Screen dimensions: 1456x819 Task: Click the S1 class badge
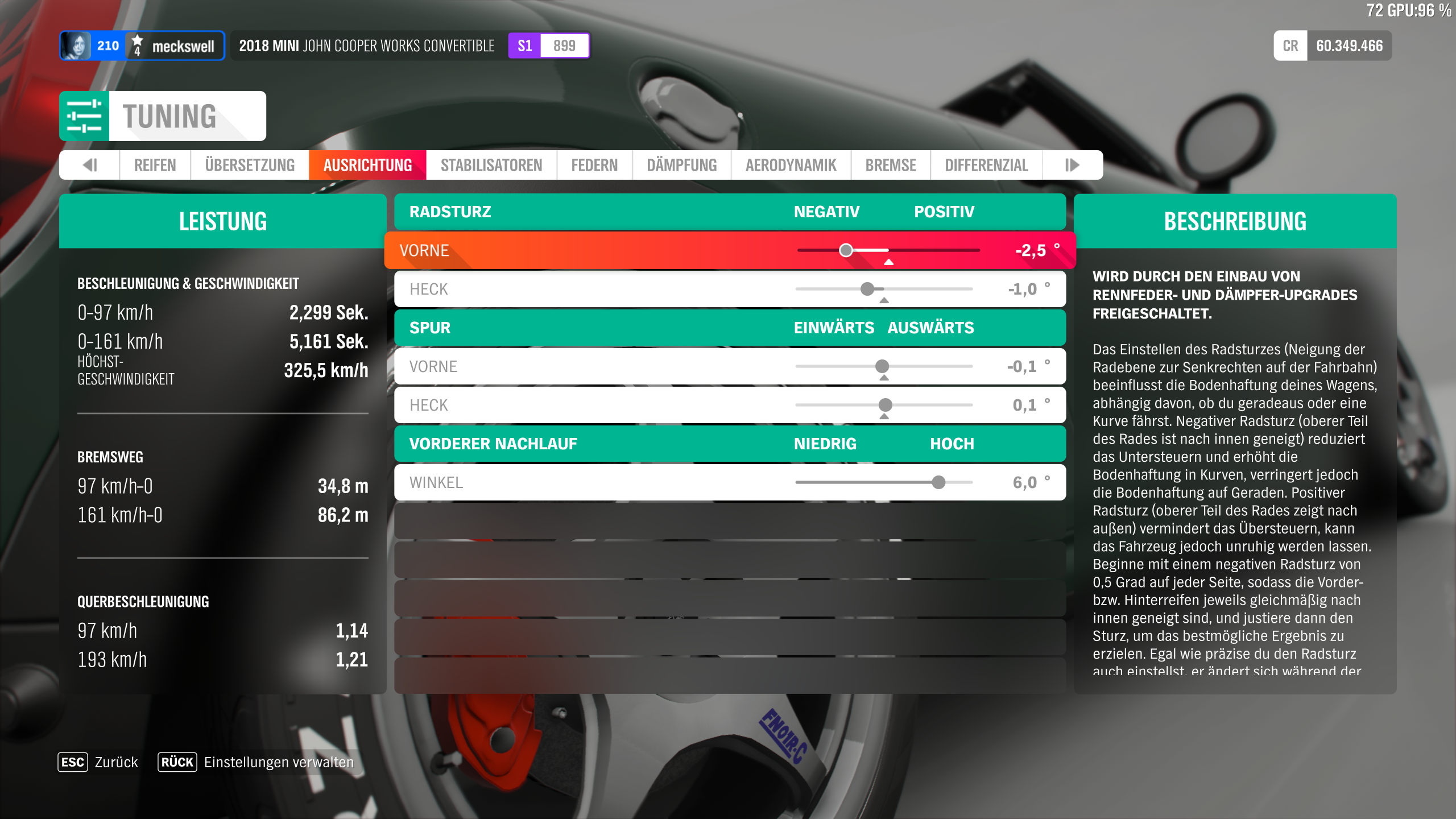coord(524,45)
